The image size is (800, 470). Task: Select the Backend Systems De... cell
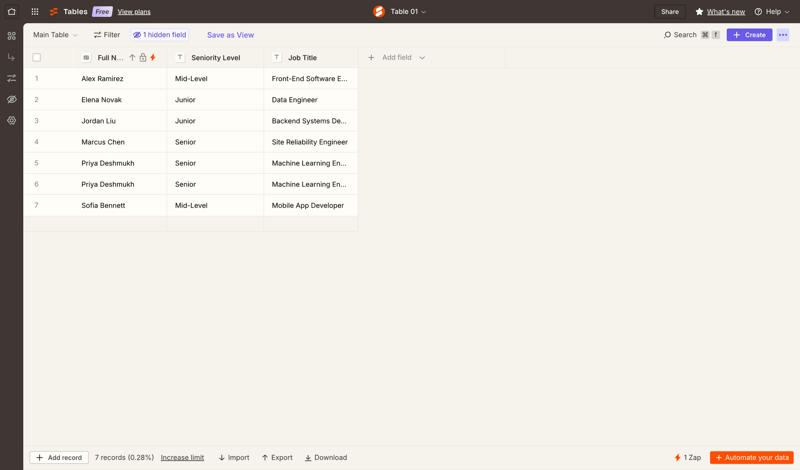pos(311,121)
